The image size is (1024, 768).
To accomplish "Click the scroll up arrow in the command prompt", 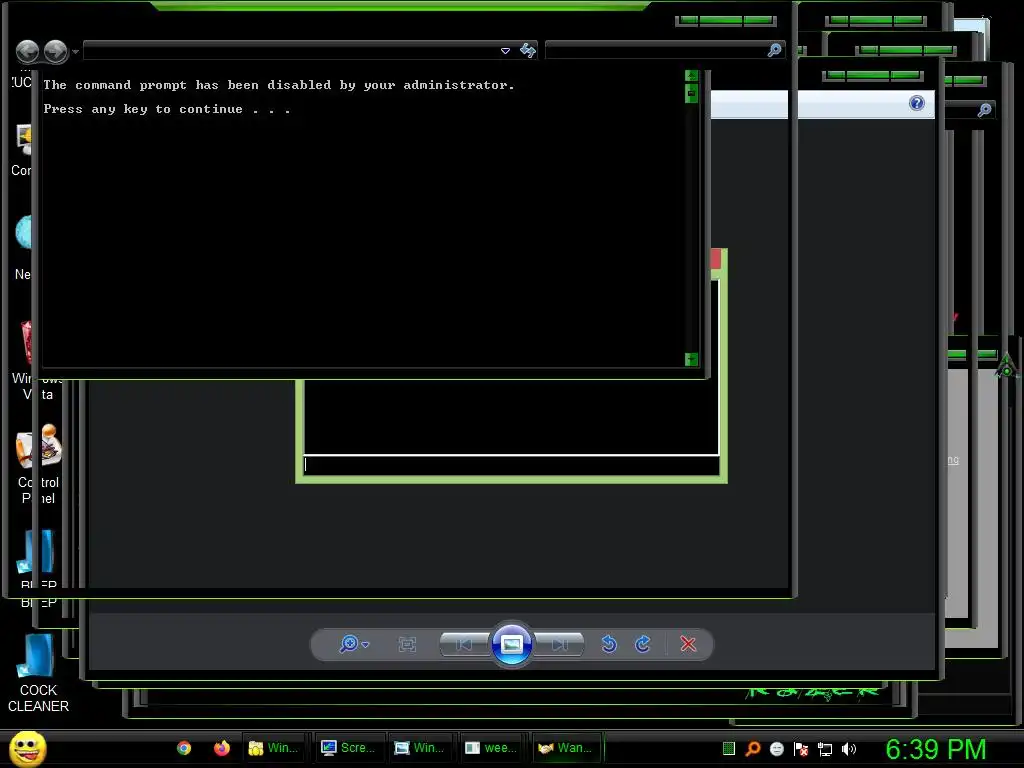I will point(692,76).
